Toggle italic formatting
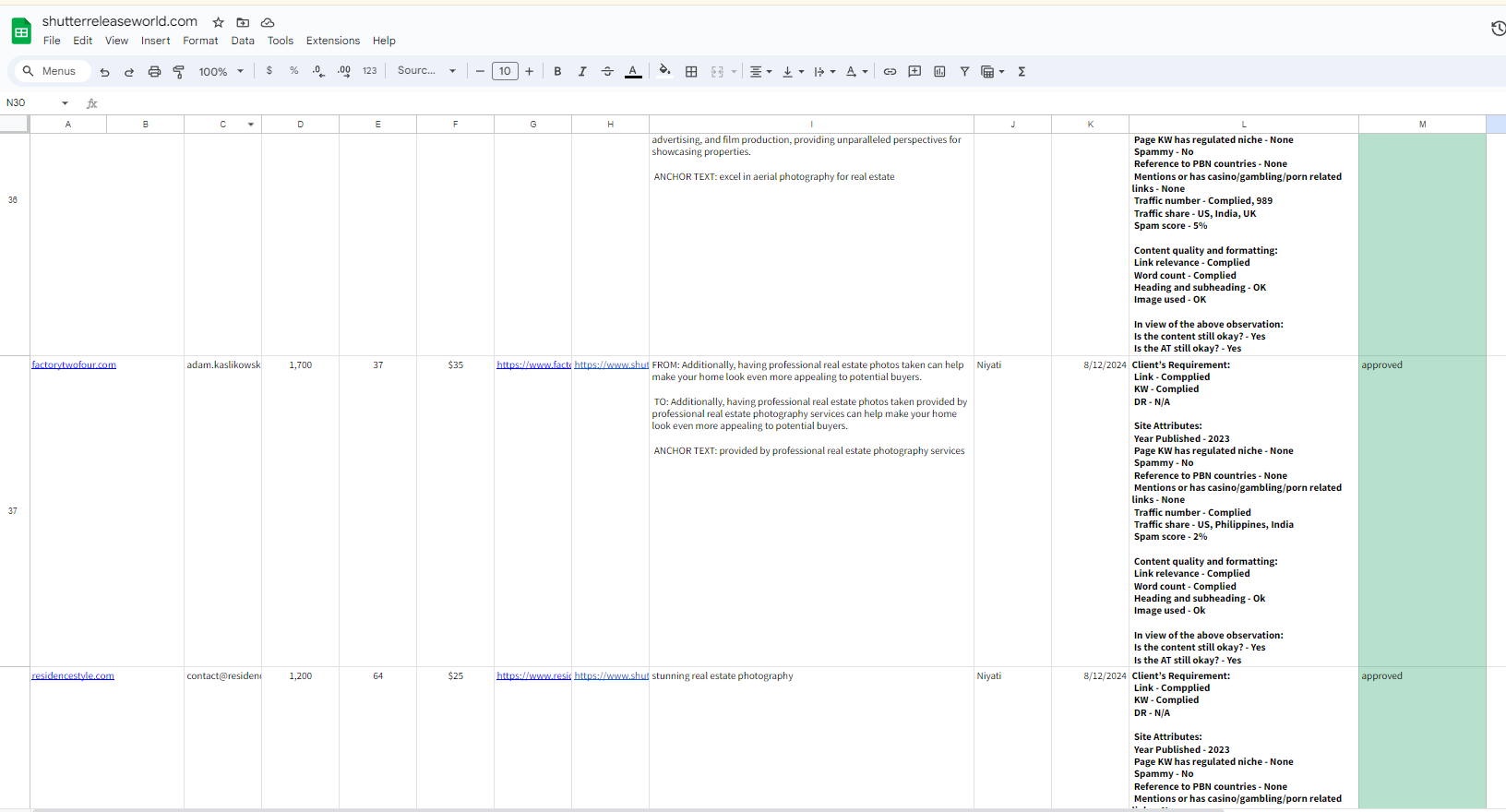 [582, 71]
